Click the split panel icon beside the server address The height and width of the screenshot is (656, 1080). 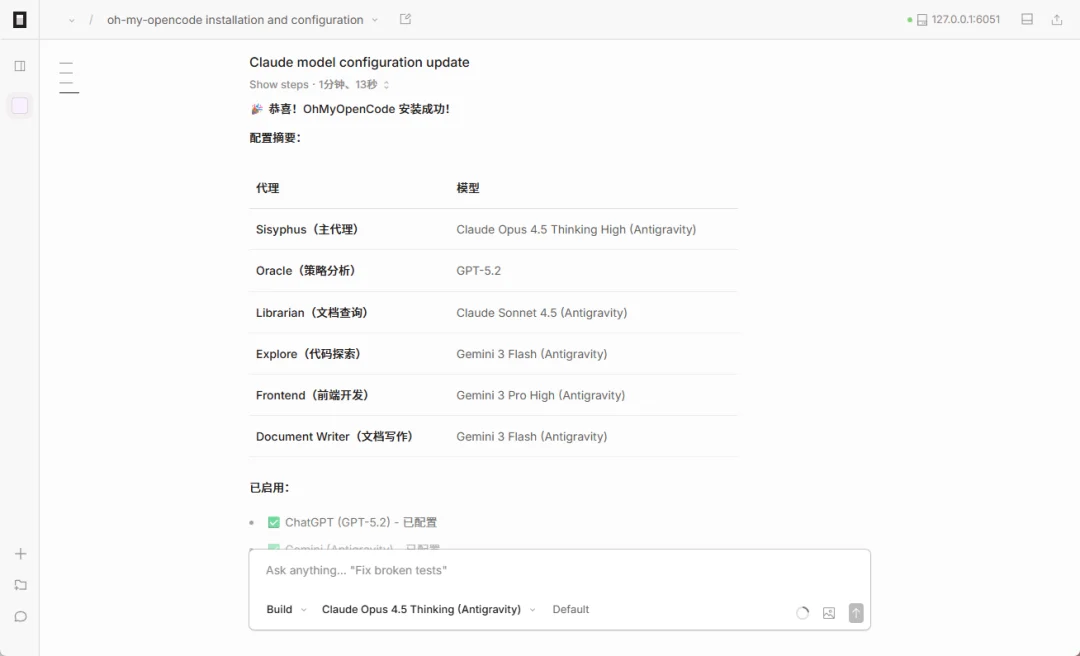[x=1029, y=18]
